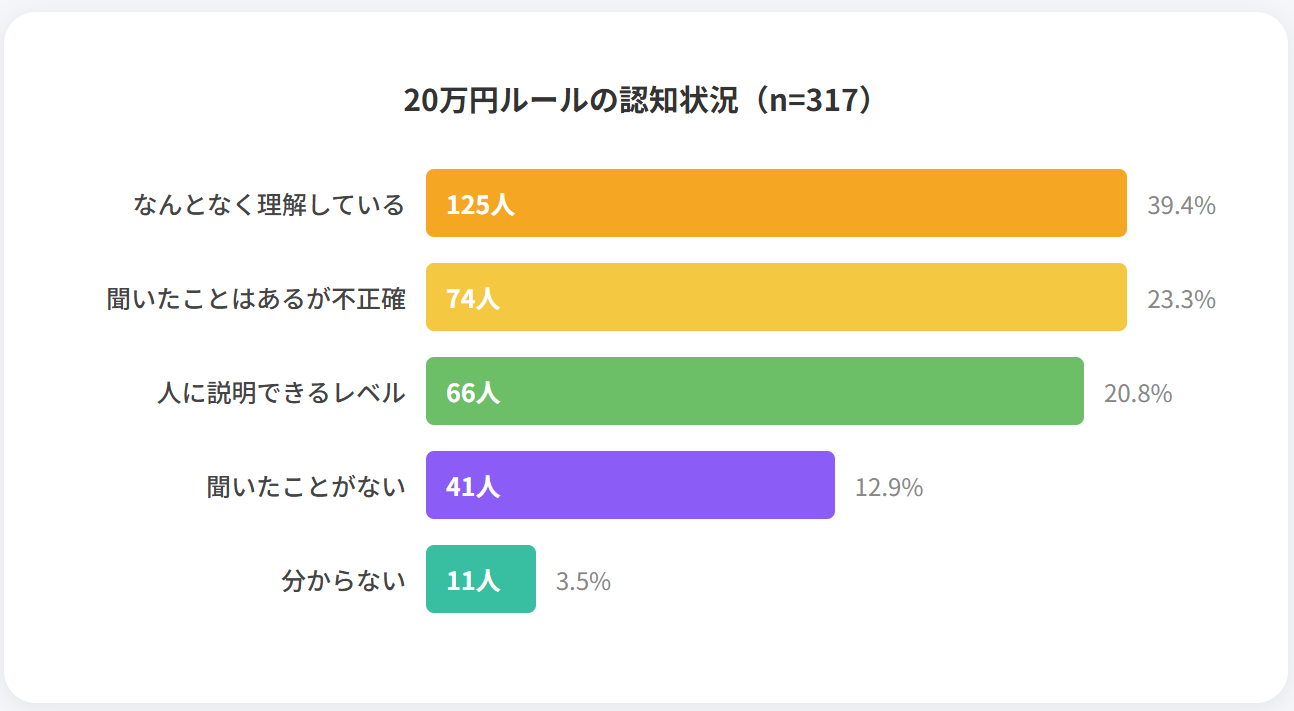
Task: Select the "聞いたことはあるが不正確" category label
Action: point(256,299)
